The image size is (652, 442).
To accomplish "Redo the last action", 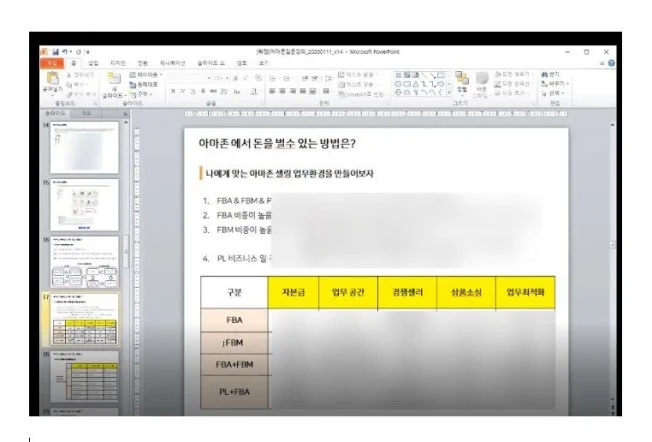I will pos(78,52).
